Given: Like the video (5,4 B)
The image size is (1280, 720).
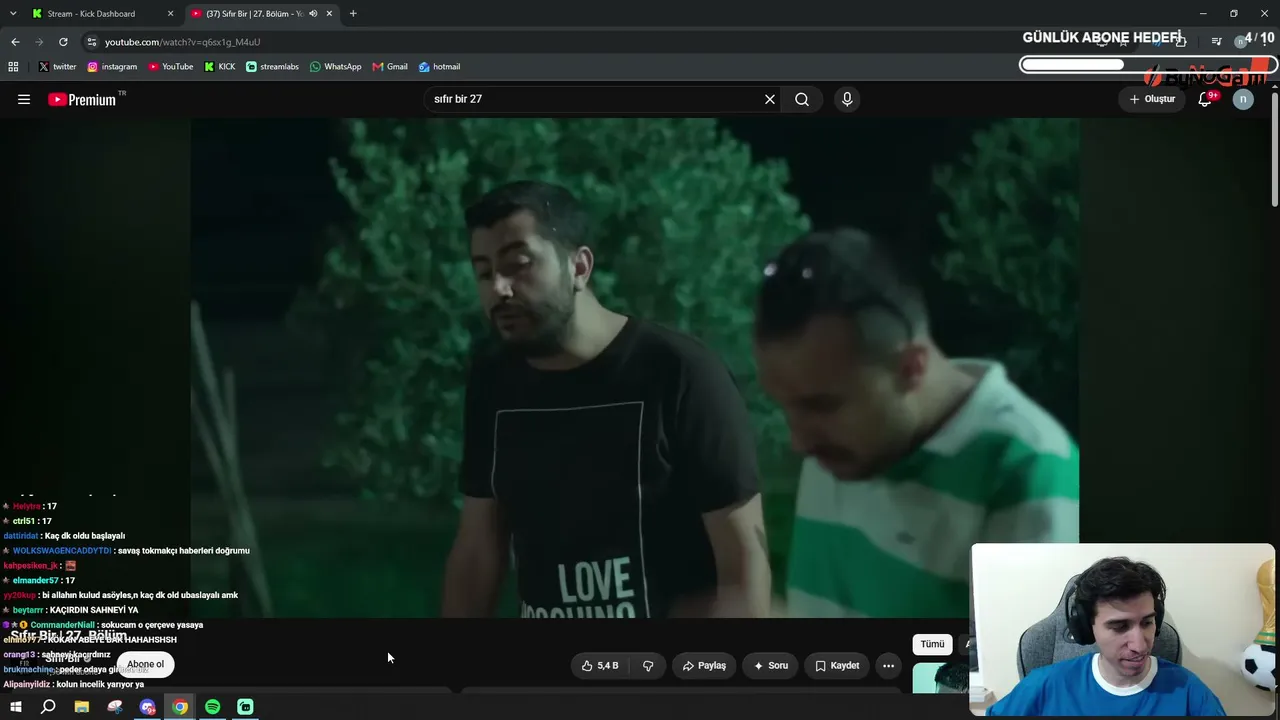Looking at the screenshot, I should 600,666.
